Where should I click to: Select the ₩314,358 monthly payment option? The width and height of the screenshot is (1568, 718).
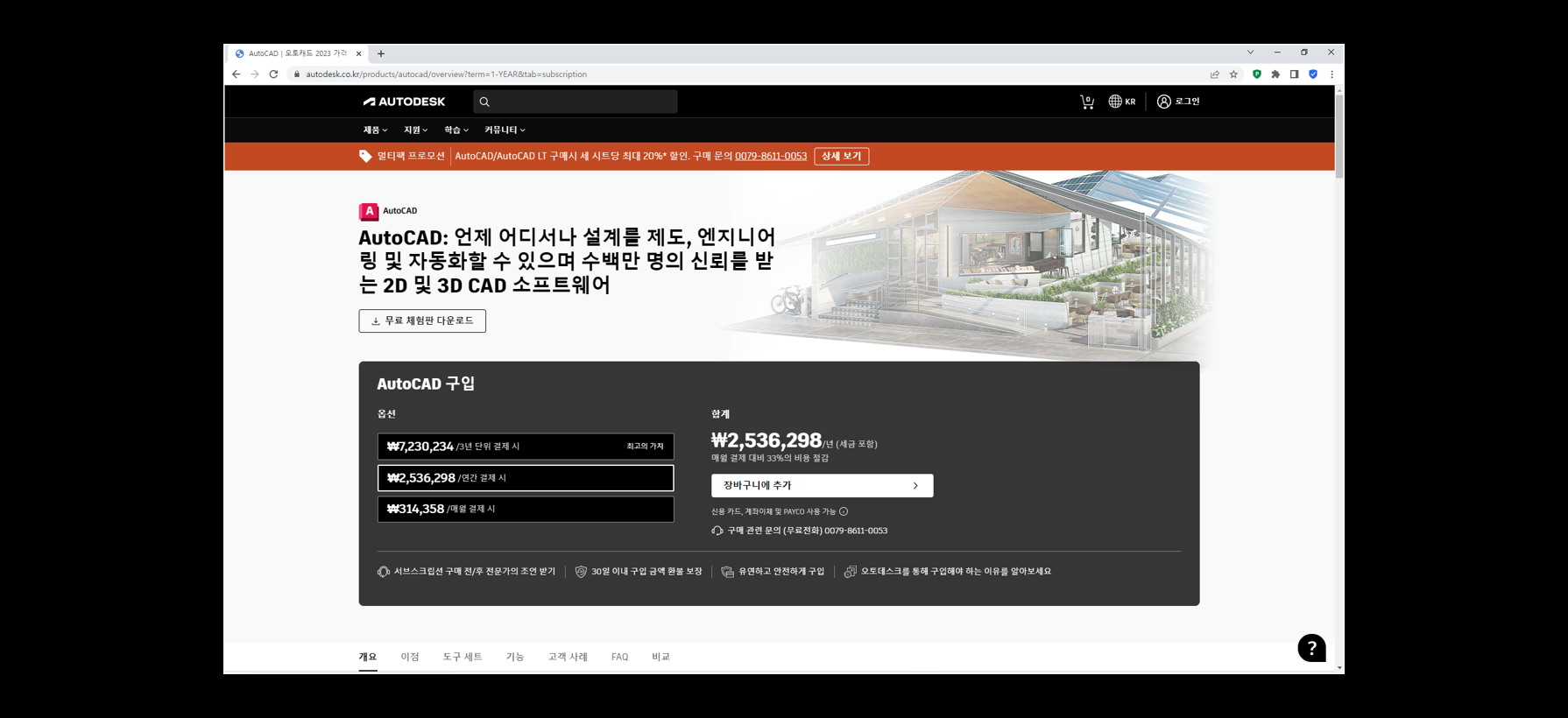coord(526,509)
